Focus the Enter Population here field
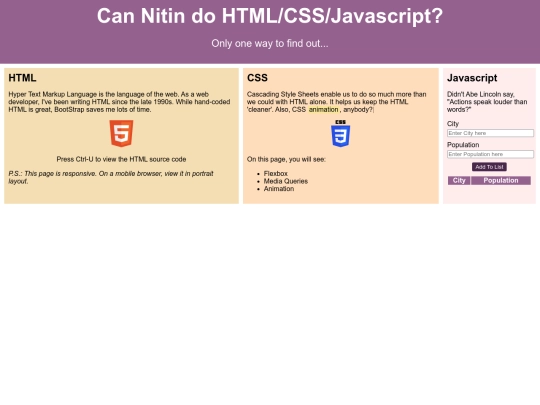 click(490, 154)
